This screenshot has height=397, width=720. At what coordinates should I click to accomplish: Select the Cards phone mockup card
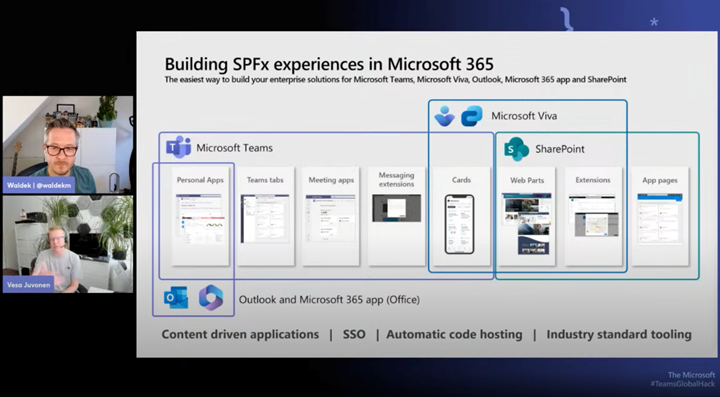tap(461, 216)
